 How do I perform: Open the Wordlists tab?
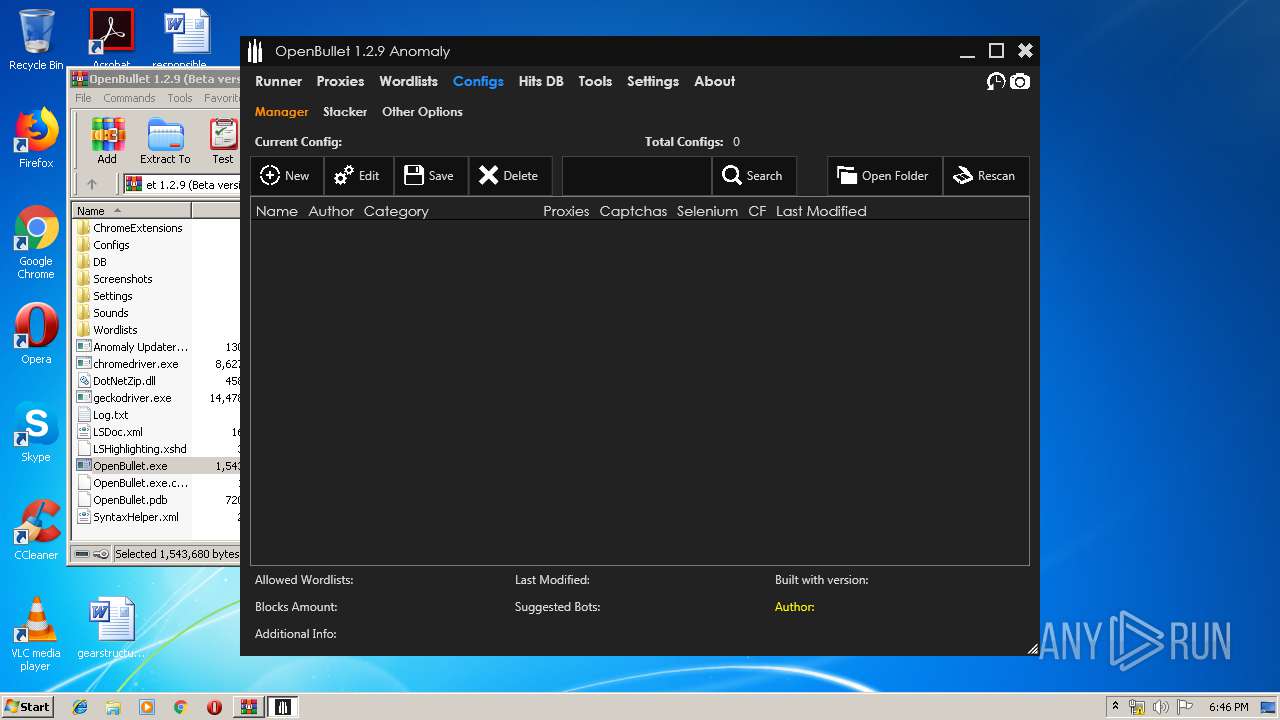click(x=408, y=81)
